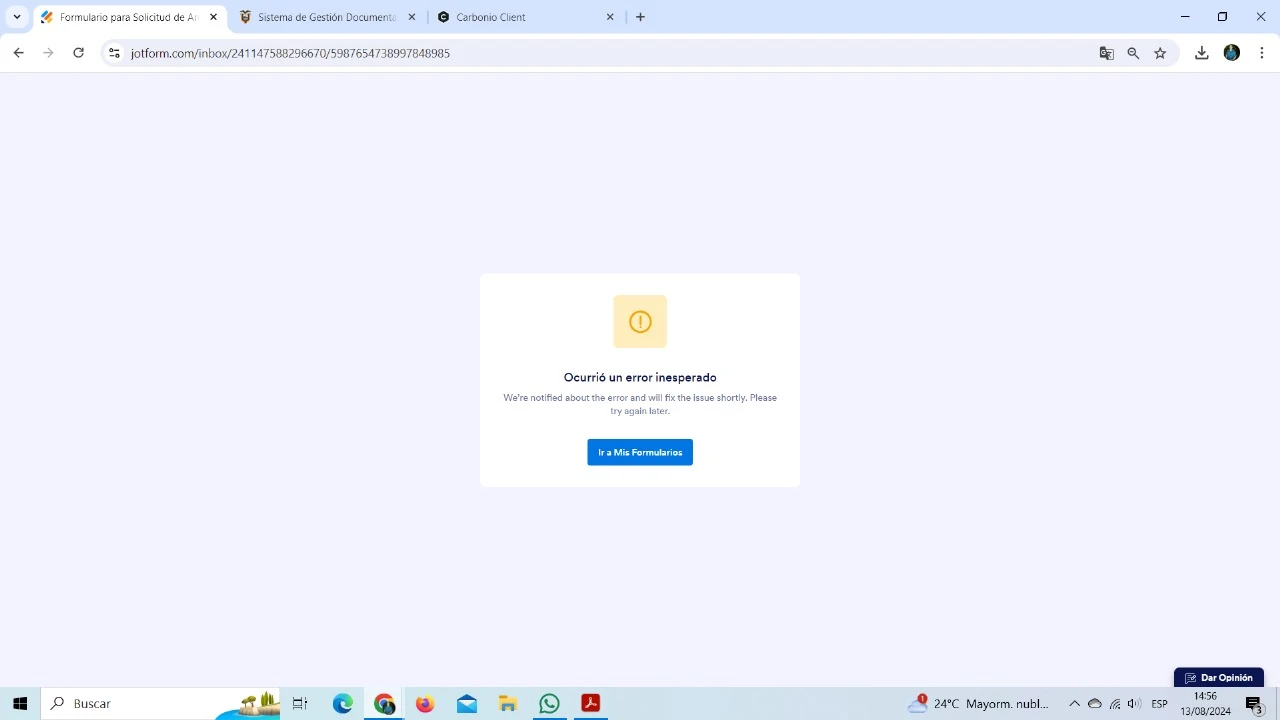Image resolution: width=1280 pixels, height=720 pixels.
Task: Reload the Jotform error page
Action: (79, 53)
